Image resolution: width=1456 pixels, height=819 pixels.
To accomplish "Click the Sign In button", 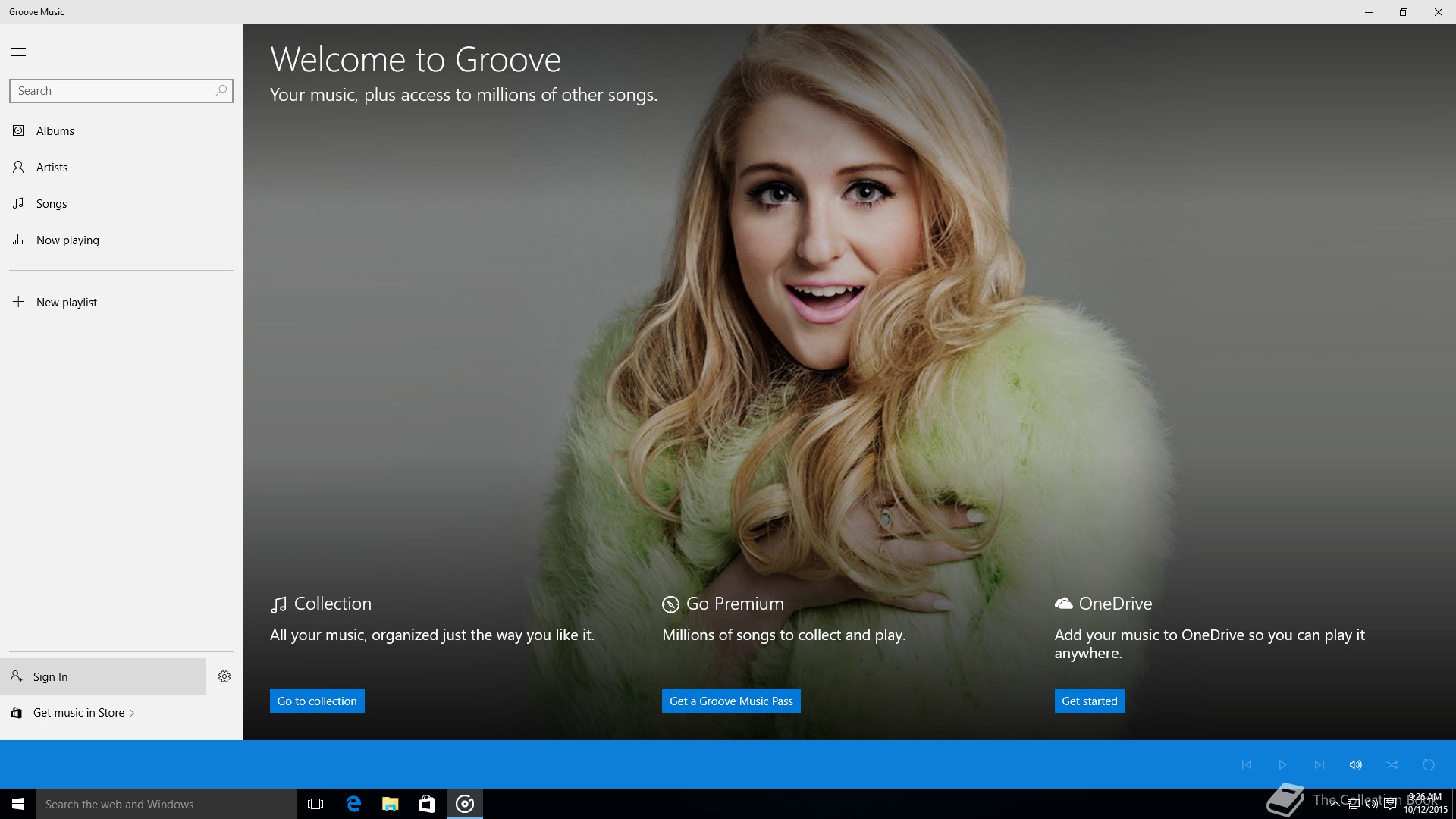I will (x=103, y=676).
